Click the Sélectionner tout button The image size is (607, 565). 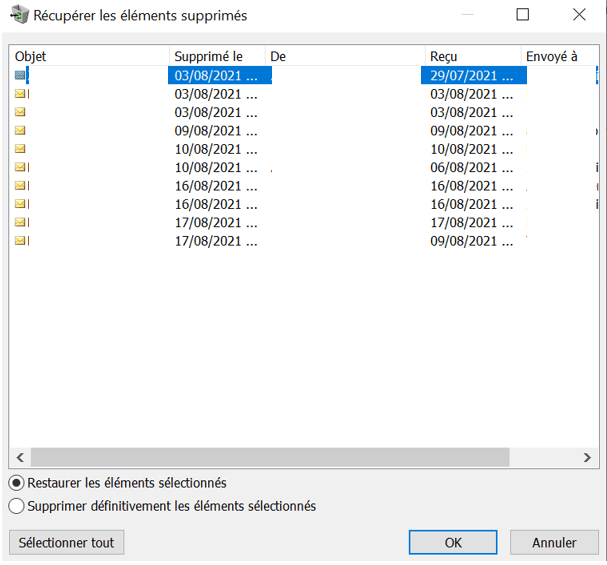(x=67, y=543)
